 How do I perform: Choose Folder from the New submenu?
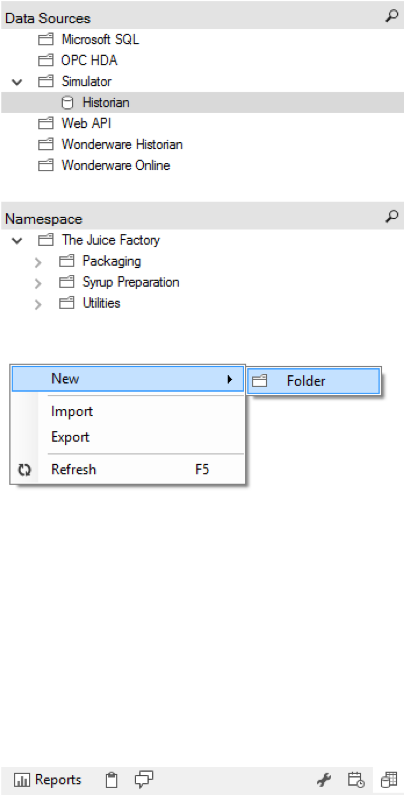314,381
